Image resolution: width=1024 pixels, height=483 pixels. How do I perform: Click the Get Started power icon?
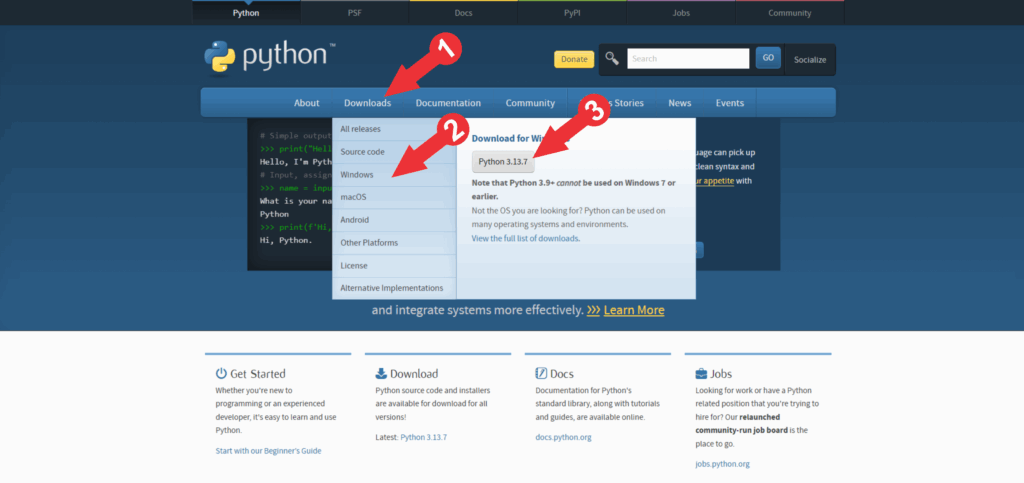(221, 373)
